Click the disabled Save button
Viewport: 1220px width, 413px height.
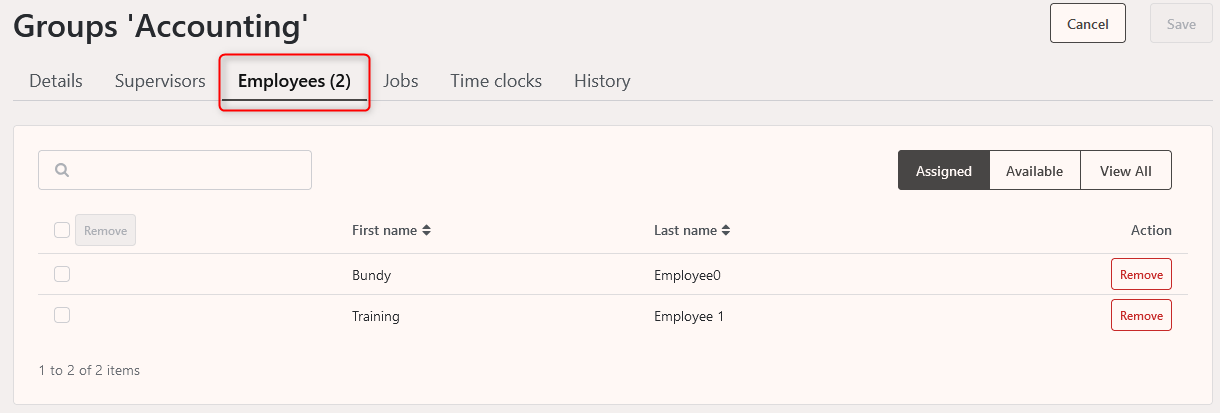pos(1182,23)
